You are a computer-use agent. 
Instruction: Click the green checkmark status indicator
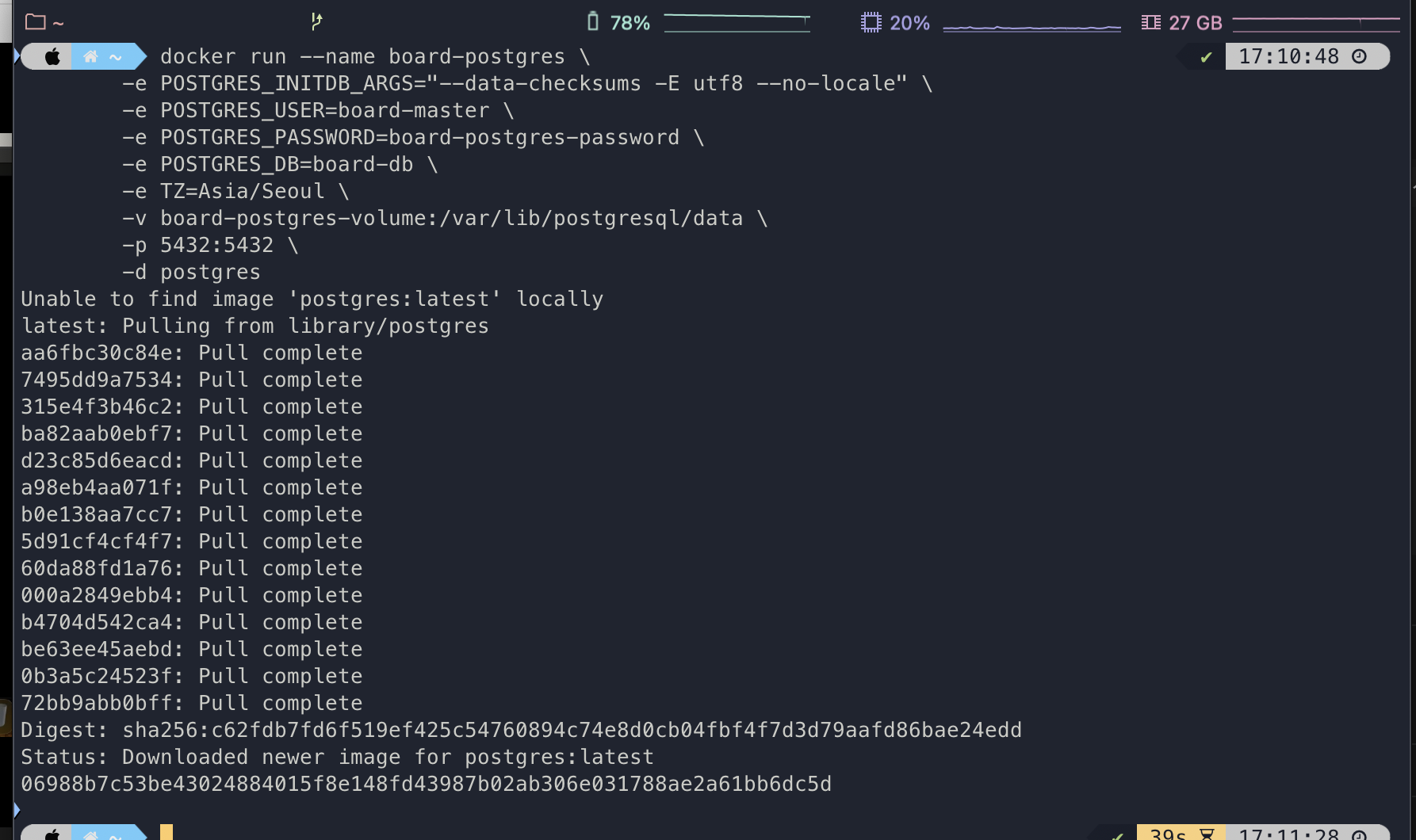click(1206, 57)
